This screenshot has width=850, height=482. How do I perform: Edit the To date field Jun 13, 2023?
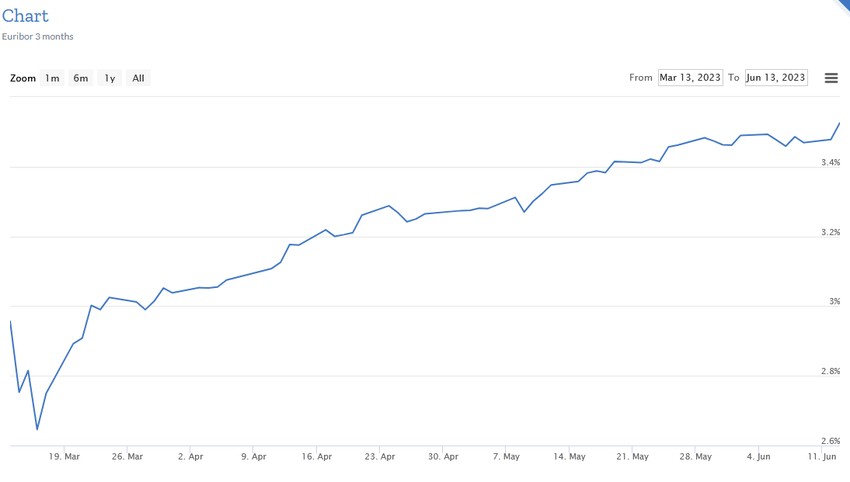click(x=776, y=78)
